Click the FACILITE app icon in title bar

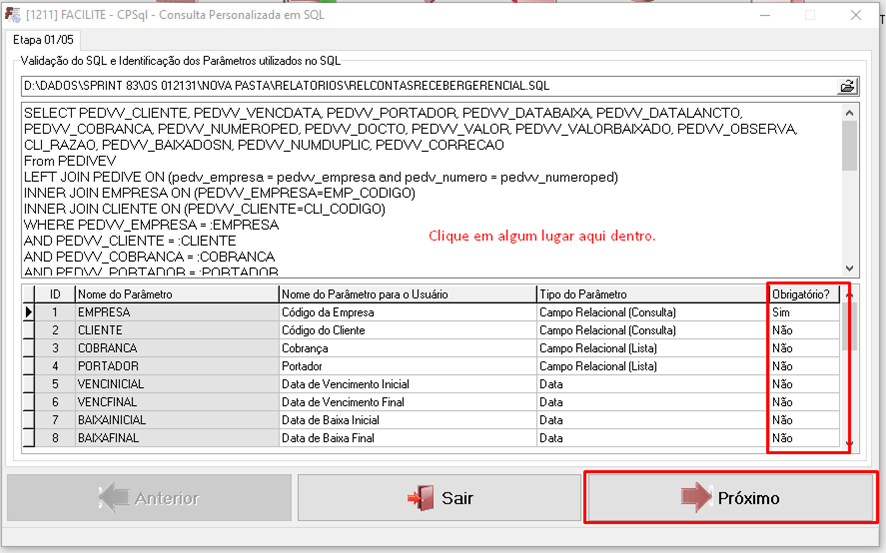pyautogui.click(x=13, y=15)
